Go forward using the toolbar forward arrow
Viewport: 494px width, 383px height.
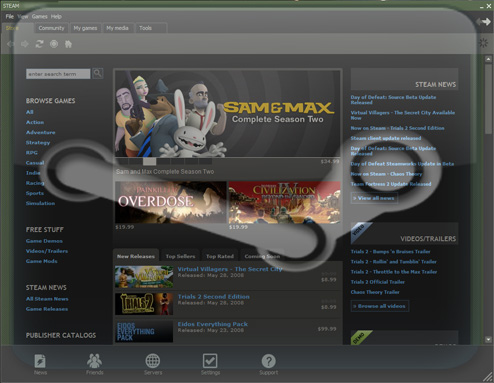point(25,44)
